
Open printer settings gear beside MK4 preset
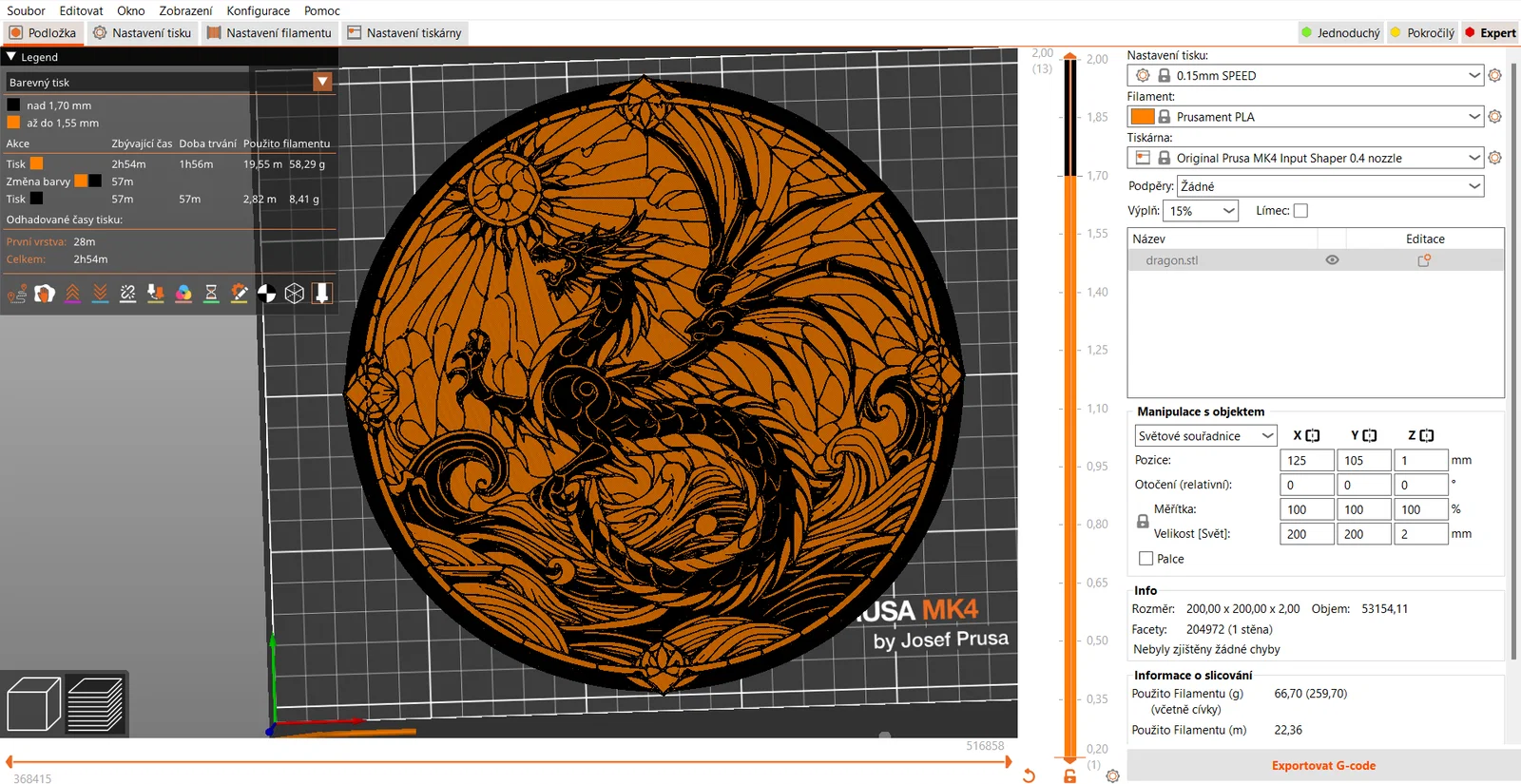pos(1494,158)
